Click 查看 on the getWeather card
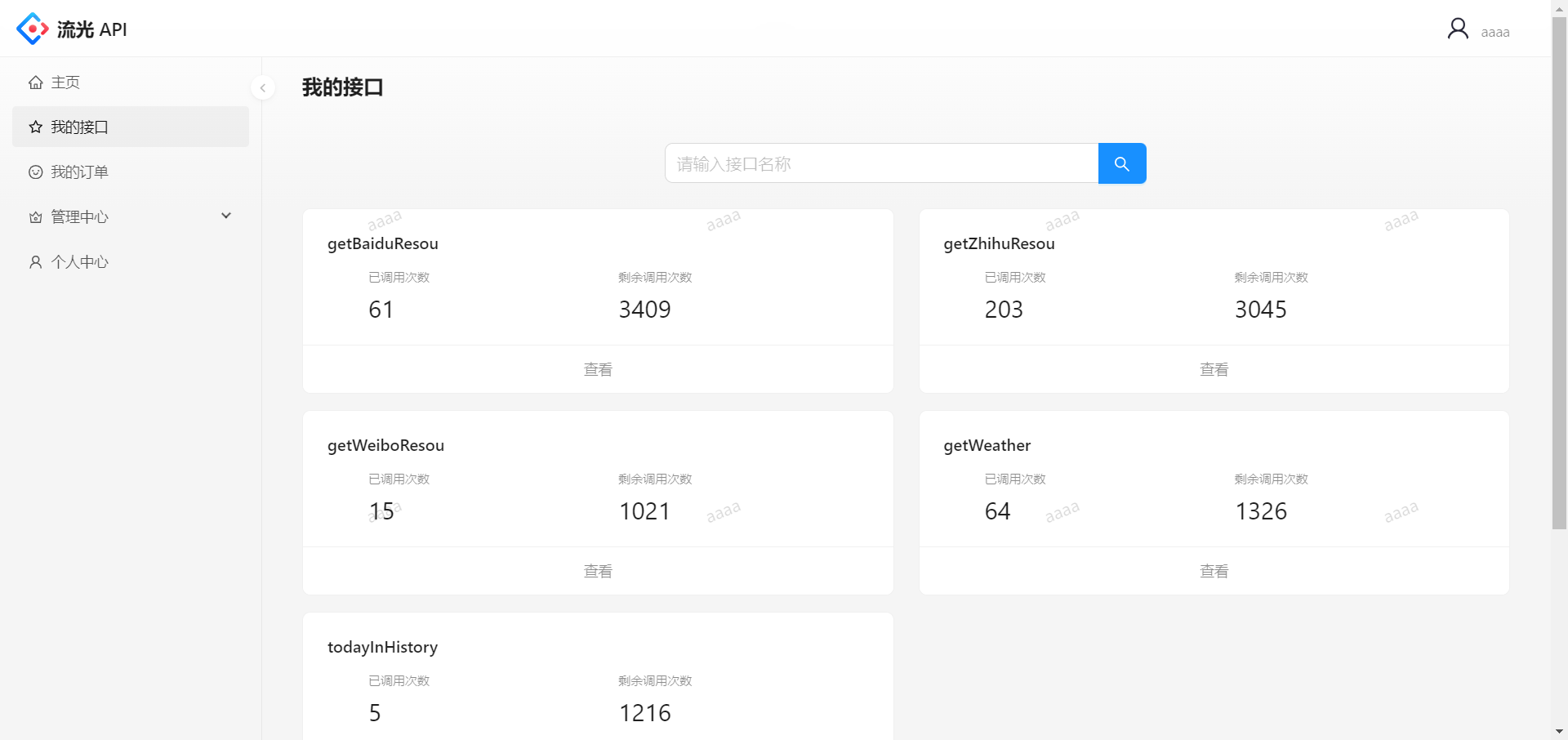The width and height of the screenshot is (1568, 740). (1214, 571)
